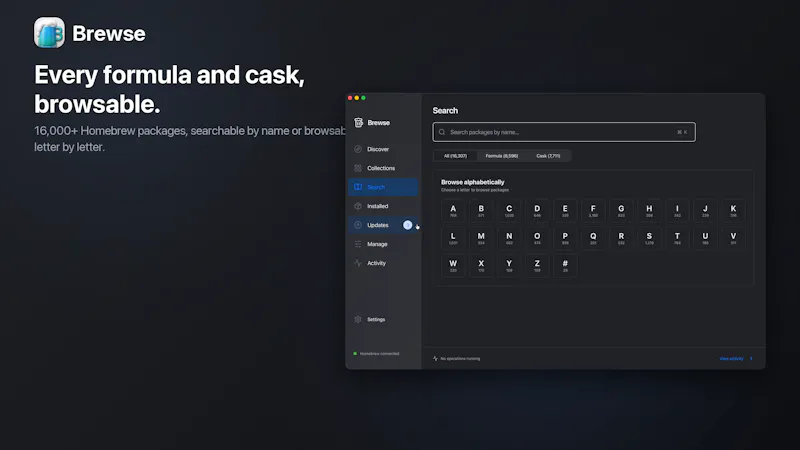The image size is (800, 450).
Task: Click the chevron next to View activity
Action: pos(751,359)
